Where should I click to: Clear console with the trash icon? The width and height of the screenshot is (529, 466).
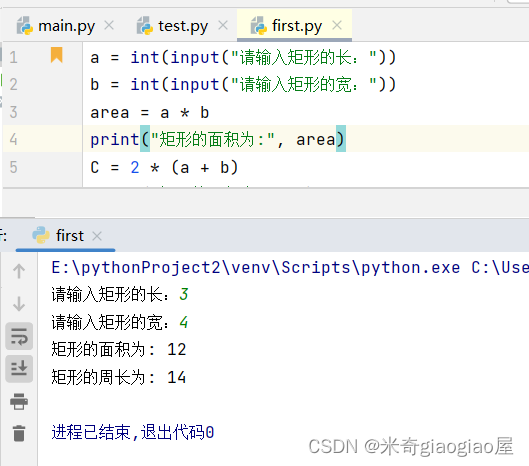pos(19,433)
